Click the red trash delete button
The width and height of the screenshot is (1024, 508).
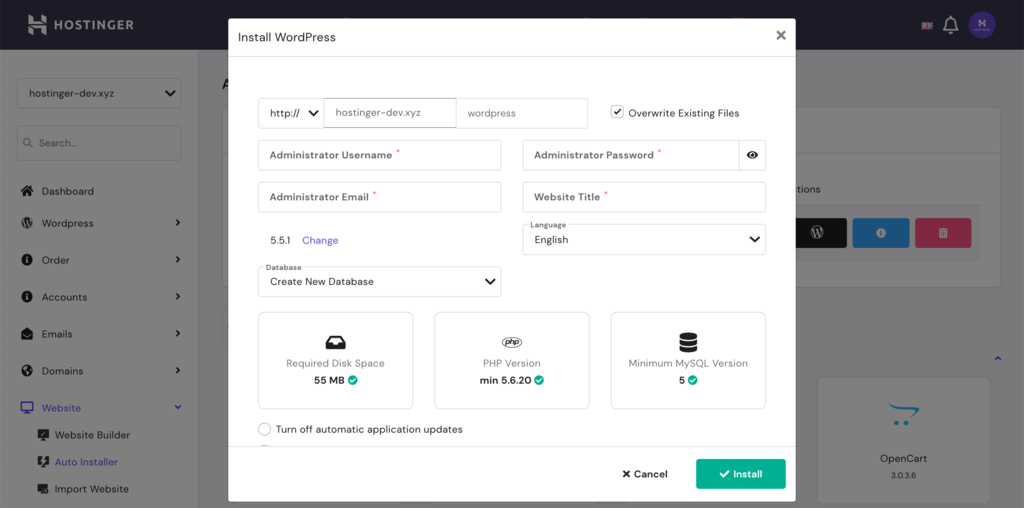943,233
